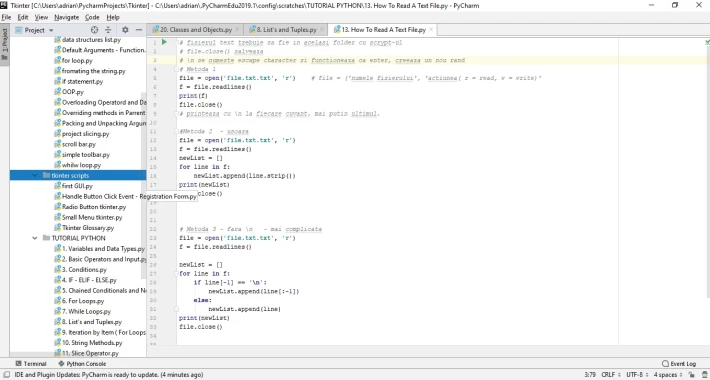Change the CRLF line separator setting
The image size is (710, 380).
(610, 375)
